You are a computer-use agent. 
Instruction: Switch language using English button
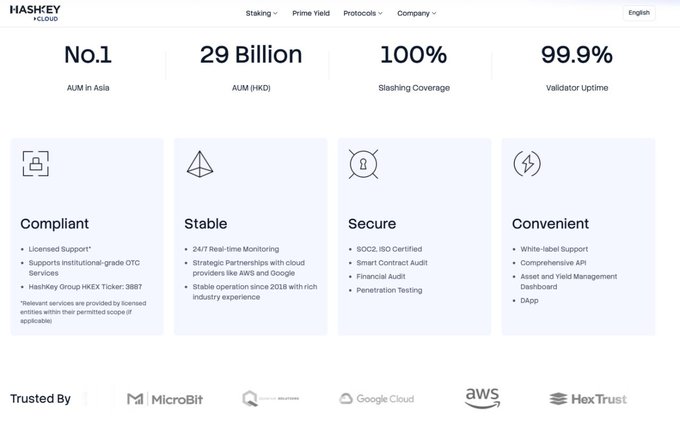pos(639,13)
